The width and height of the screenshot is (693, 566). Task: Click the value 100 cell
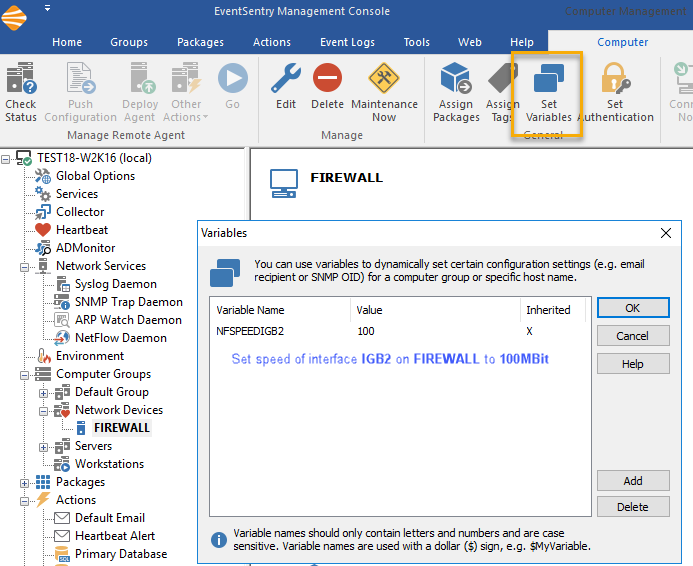366,331
